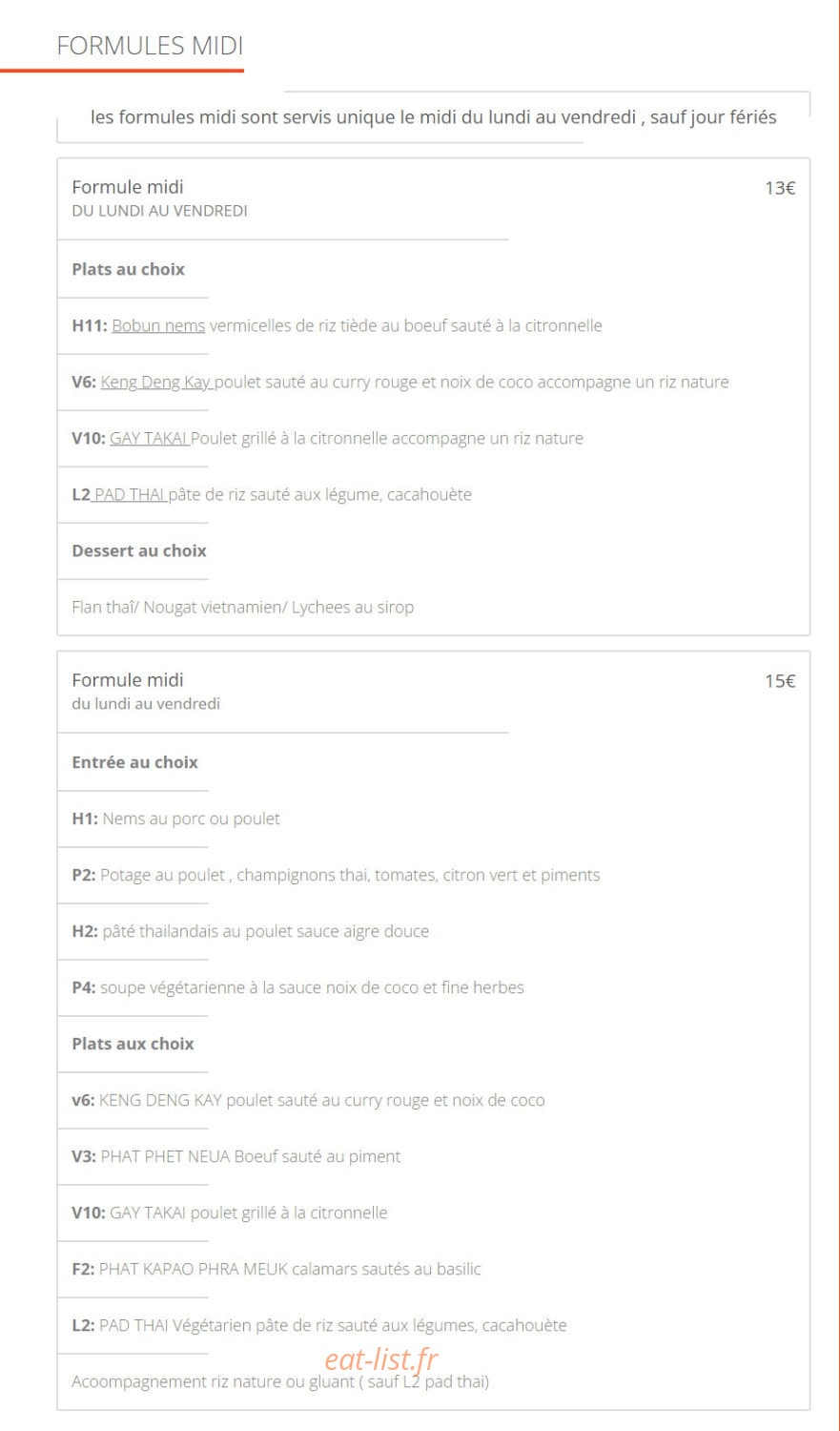Click the eat-list.fr watermark
Screen dimensions: 840x1431
point(381,1358)
